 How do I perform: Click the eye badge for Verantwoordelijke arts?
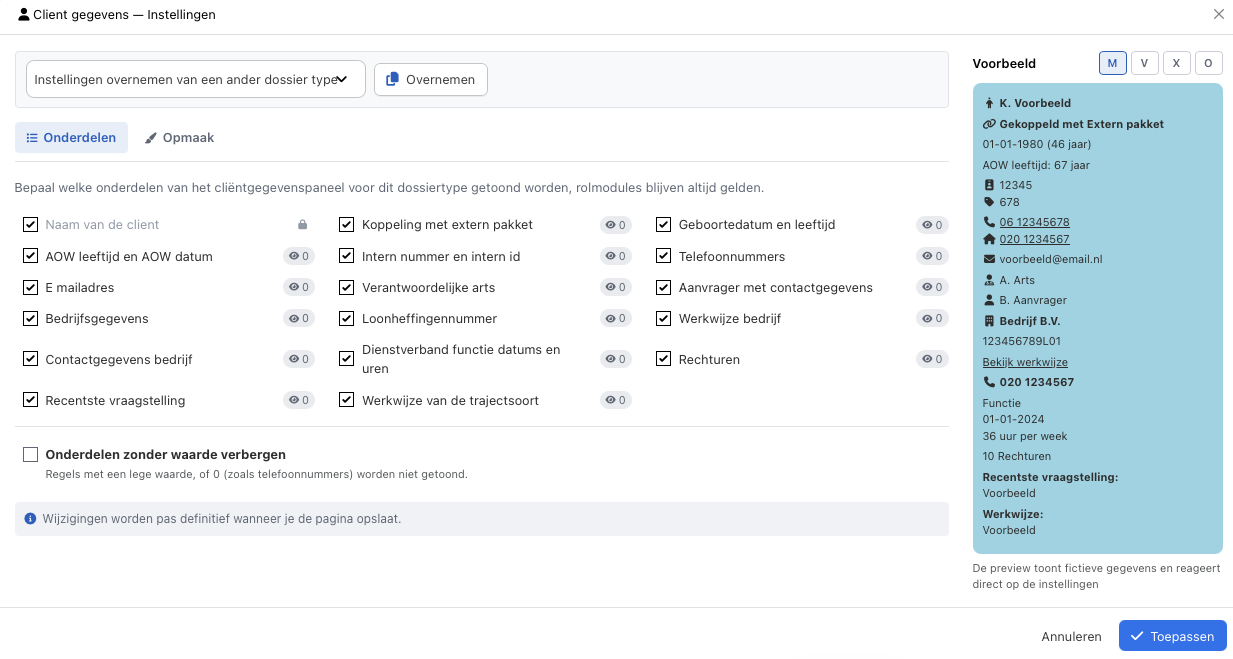pyautogui.click(x=616, y=288)
